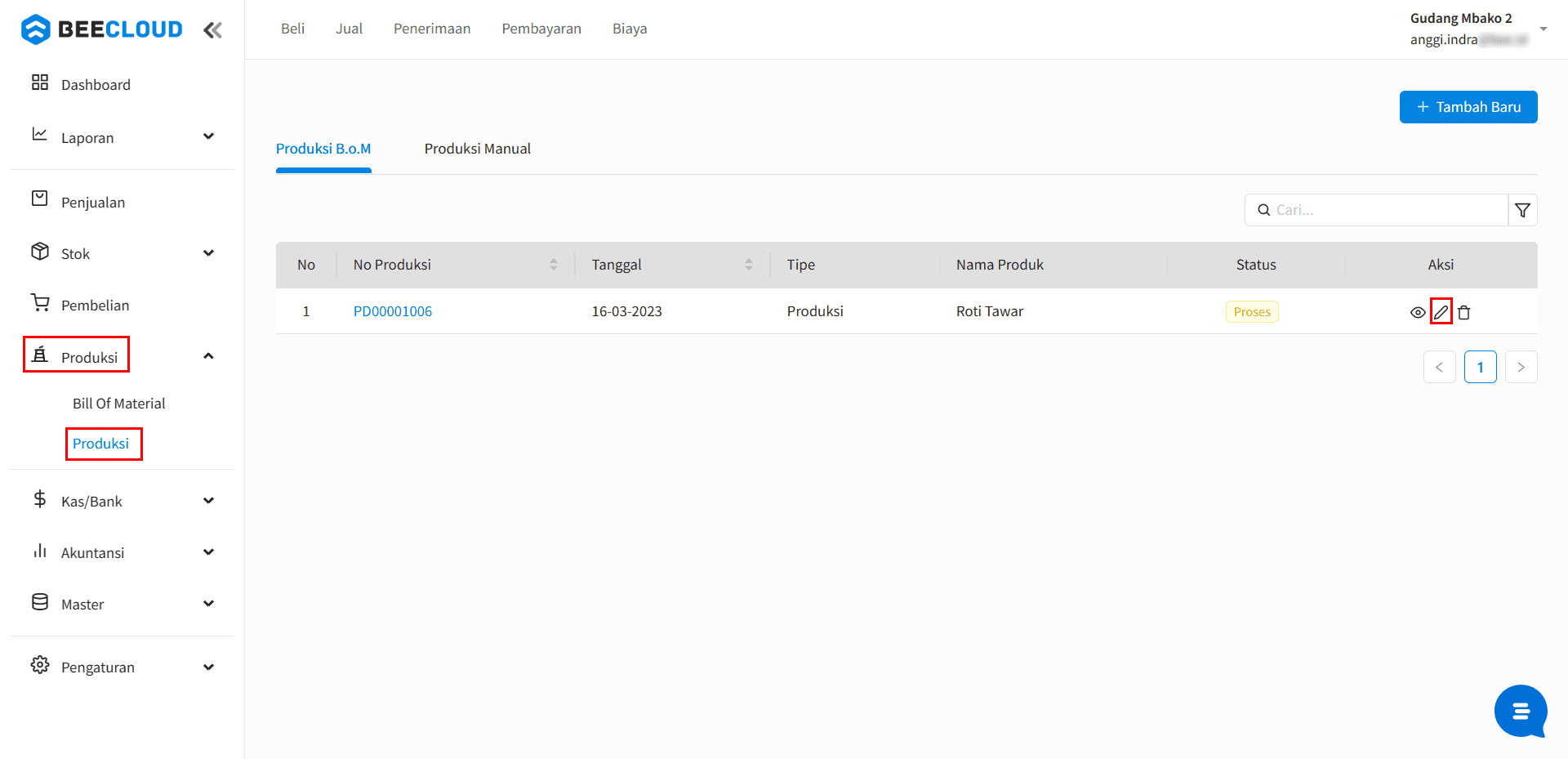This screenshot has width=1568, height=759.
Task: Expand the Laporan menu
Action: click(x=122, y=137)
